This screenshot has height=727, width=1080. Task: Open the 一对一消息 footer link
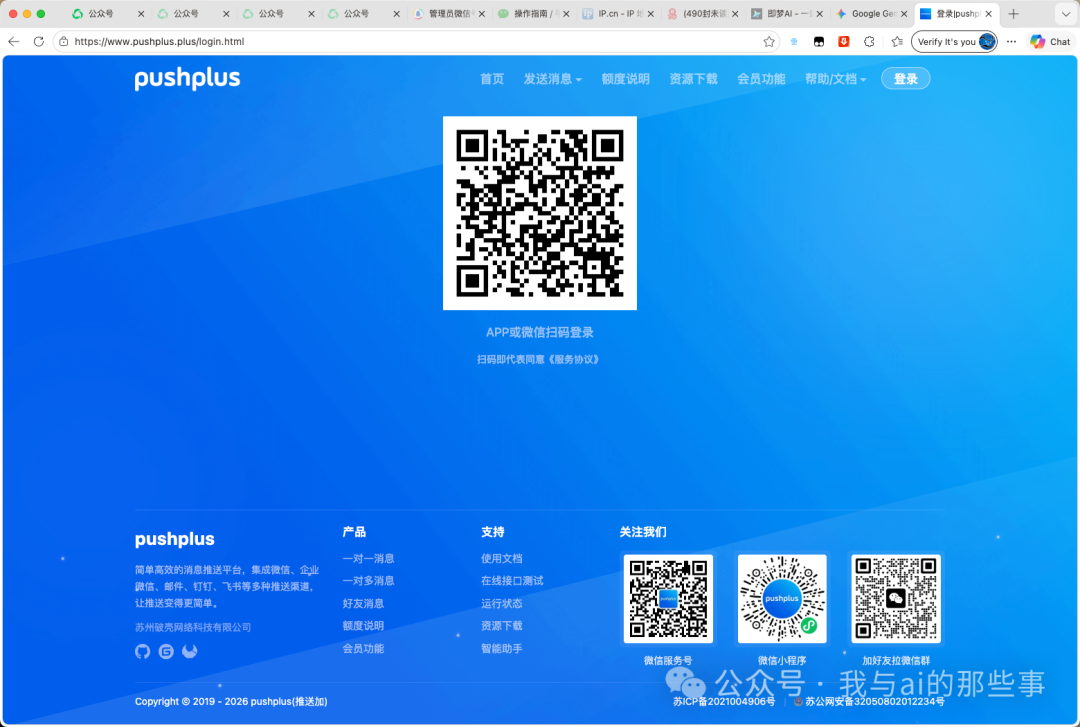pyautogui.click(x=368, y=559)
